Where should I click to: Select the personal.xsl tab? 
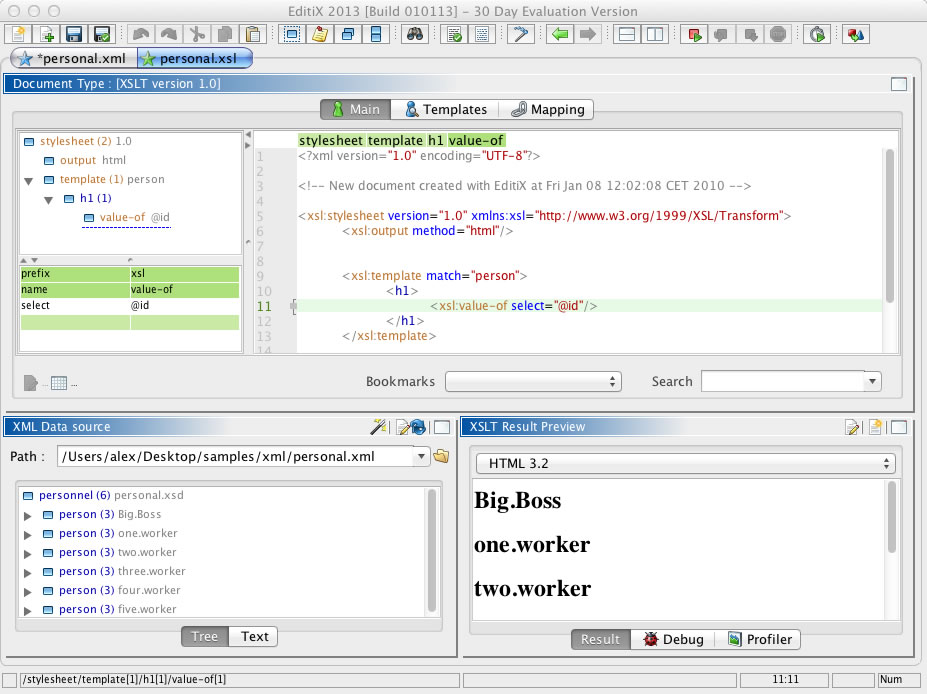tap(195, 58)
